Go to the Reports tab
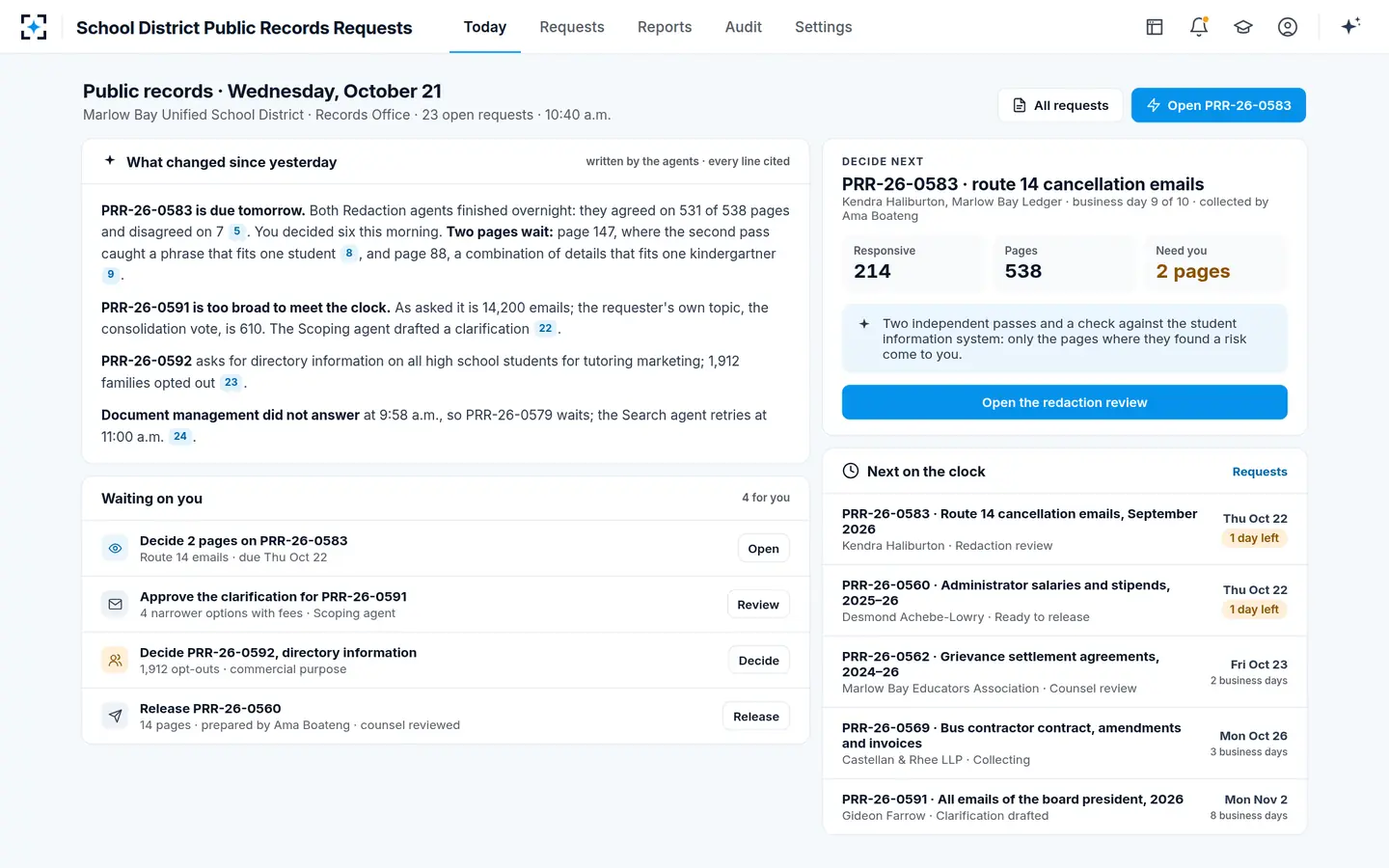This screenshot has height=868, width=1389. tap(665, 27)
